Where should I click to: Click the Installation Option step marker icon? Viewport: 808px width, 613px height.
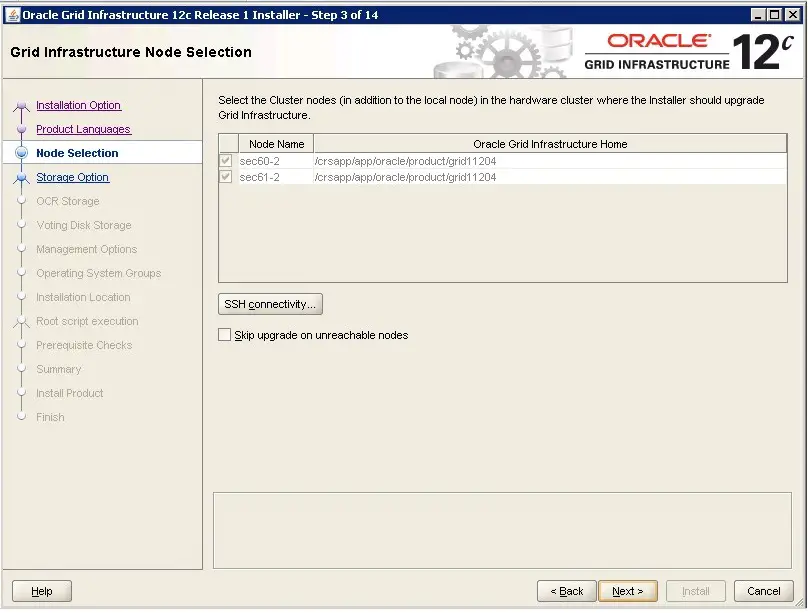tap(22, 106)
